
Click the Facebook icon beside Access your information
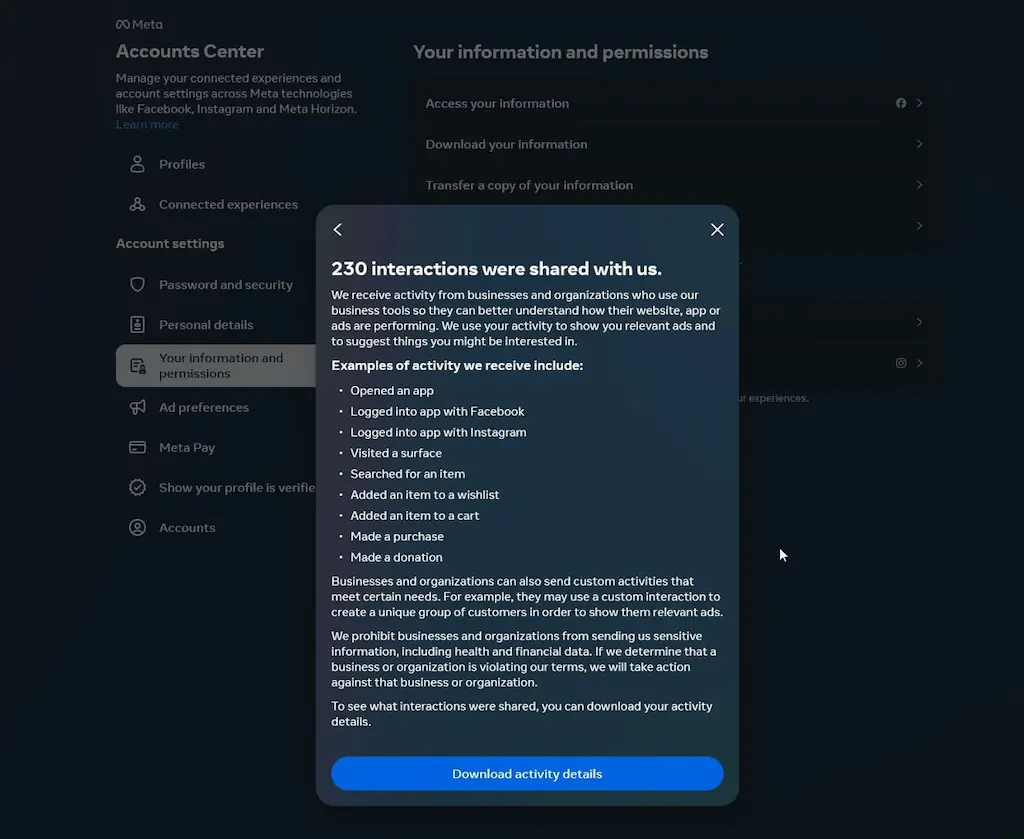pyautogui.click(x=901, y=103)
